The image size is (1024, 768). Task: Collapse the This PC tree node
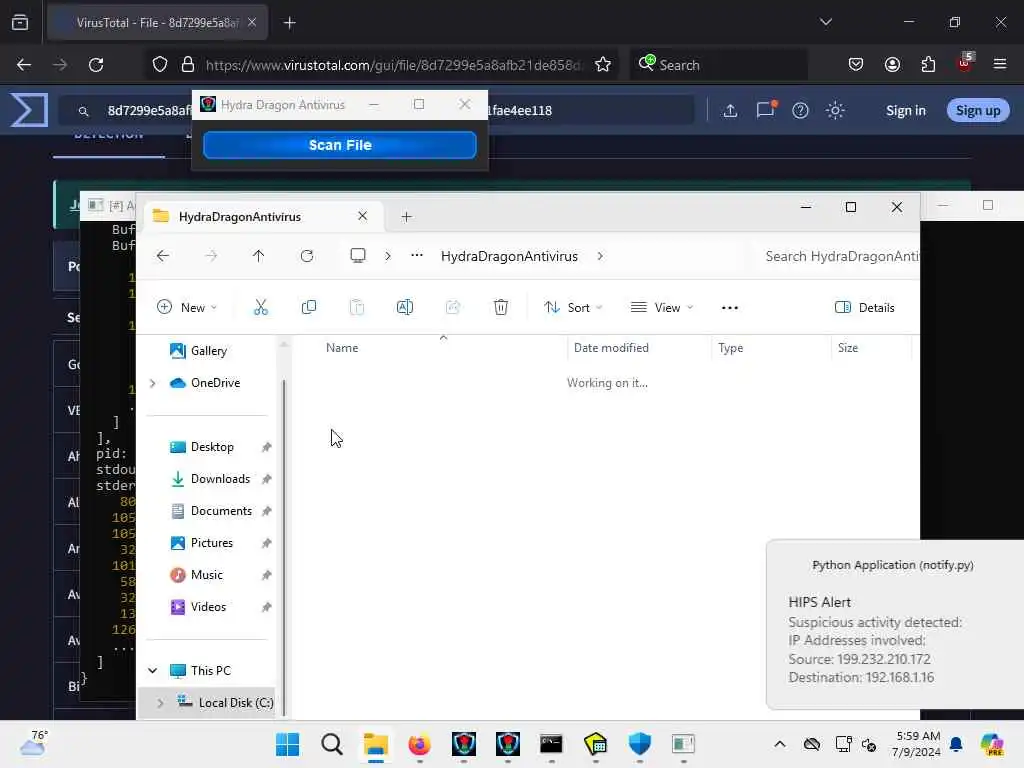point(153,671)
